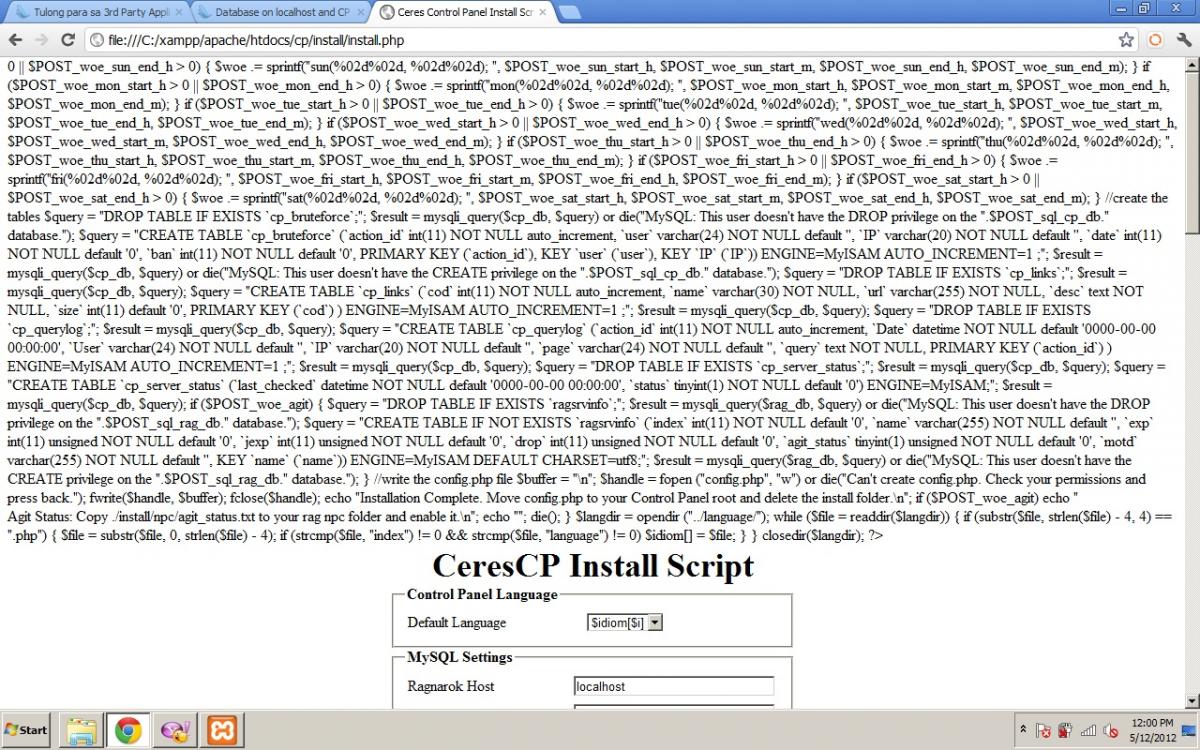This screenshot has width=1200, height=750.
Task: Open the Windows Start menu
Action: click(27, 730)
